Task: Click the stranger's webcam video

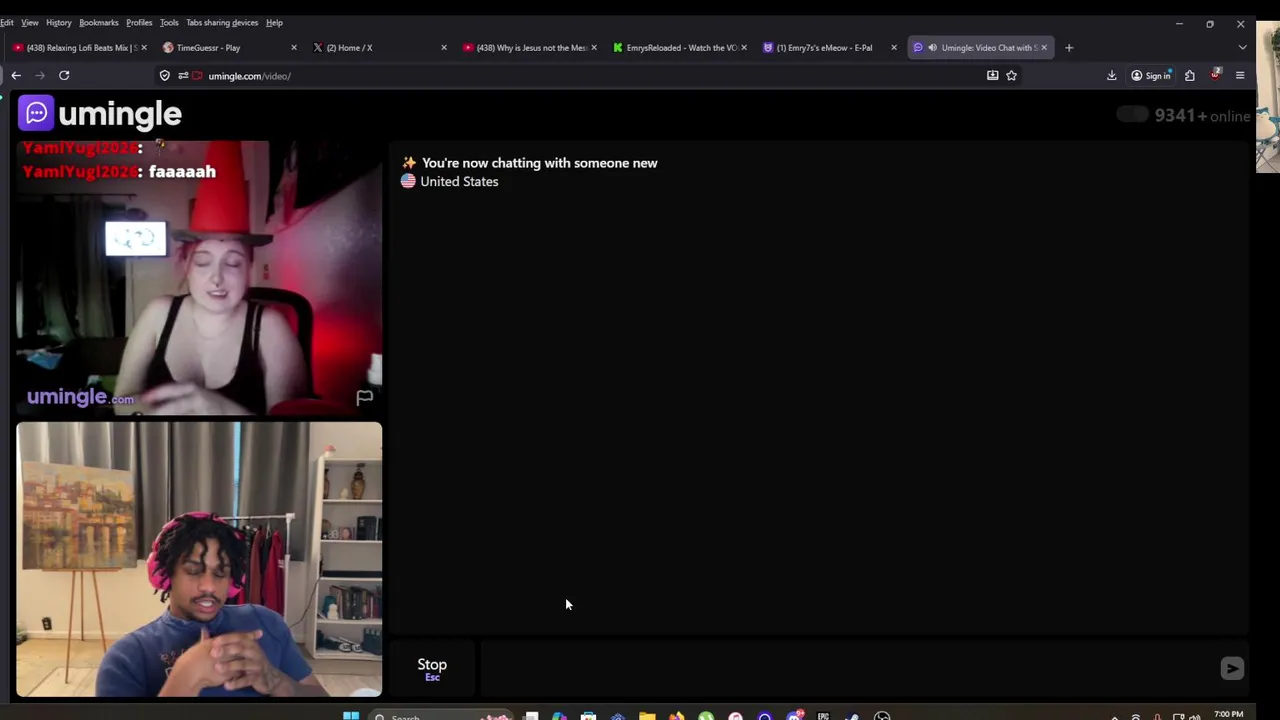Action: (x=199, y=277)
